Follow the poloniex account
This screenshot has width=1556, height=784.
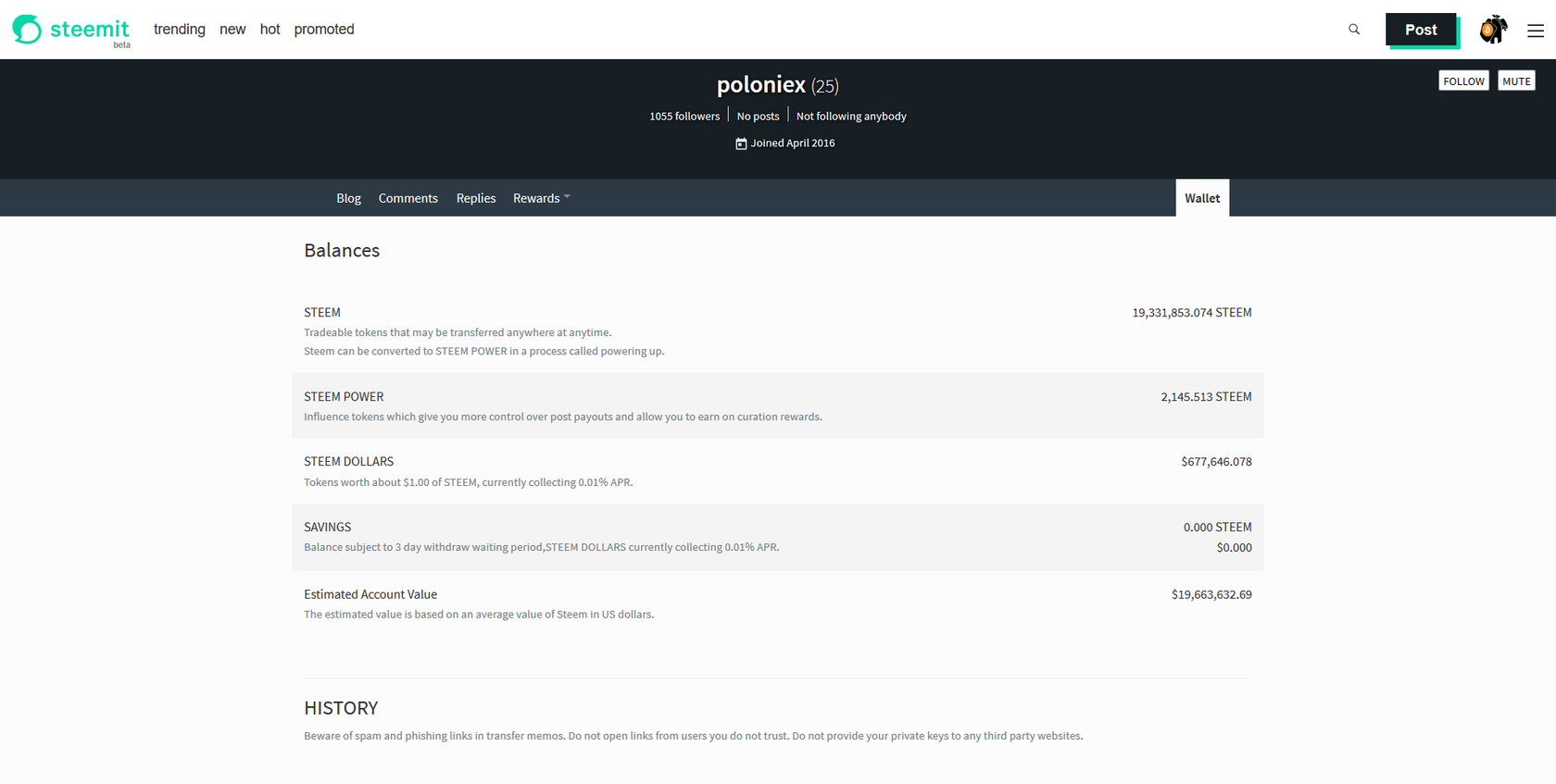point(1463,81)
